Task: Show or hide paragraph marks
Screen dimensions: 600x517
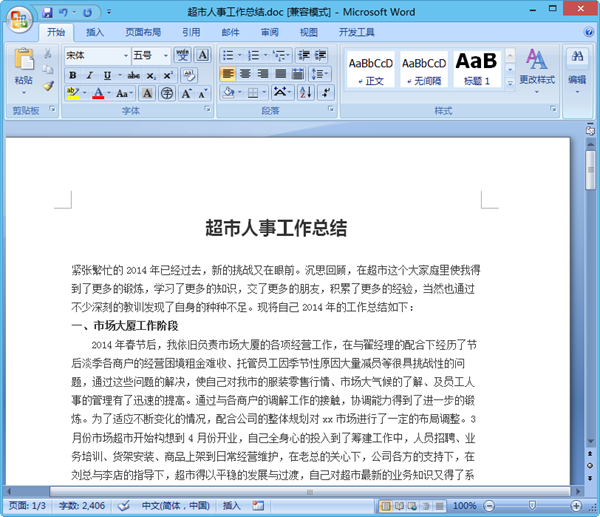Action: [326, 92]
